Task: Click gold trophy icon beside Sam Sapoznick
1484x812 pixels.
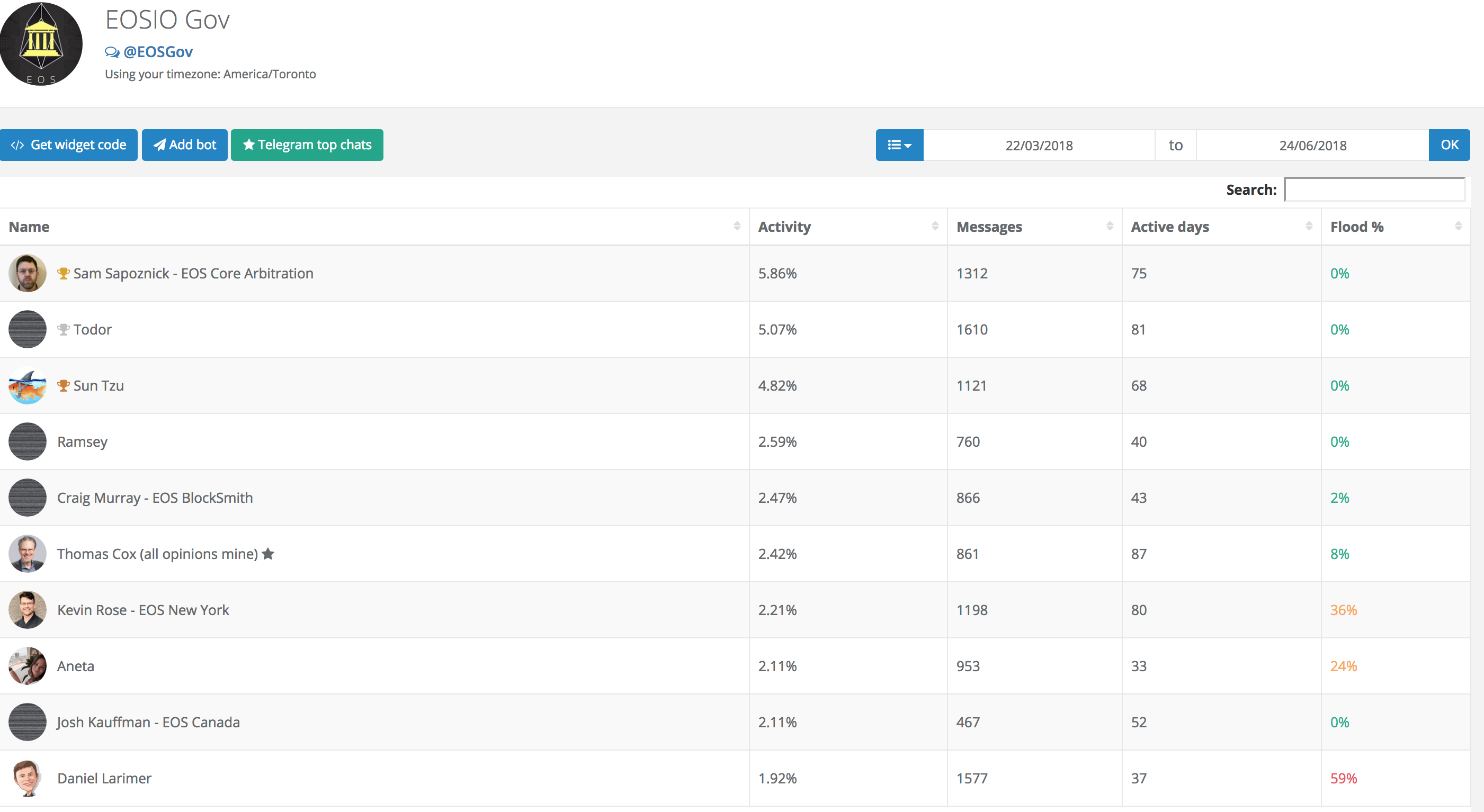Action: [x=64, y=273]
